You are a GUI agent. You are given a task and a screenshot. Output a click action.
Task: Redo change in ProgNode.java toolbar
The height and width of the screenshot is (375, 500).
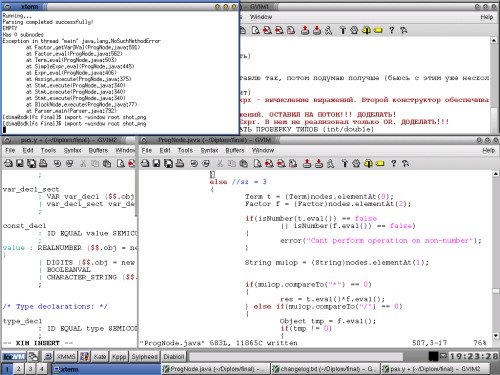206,163
